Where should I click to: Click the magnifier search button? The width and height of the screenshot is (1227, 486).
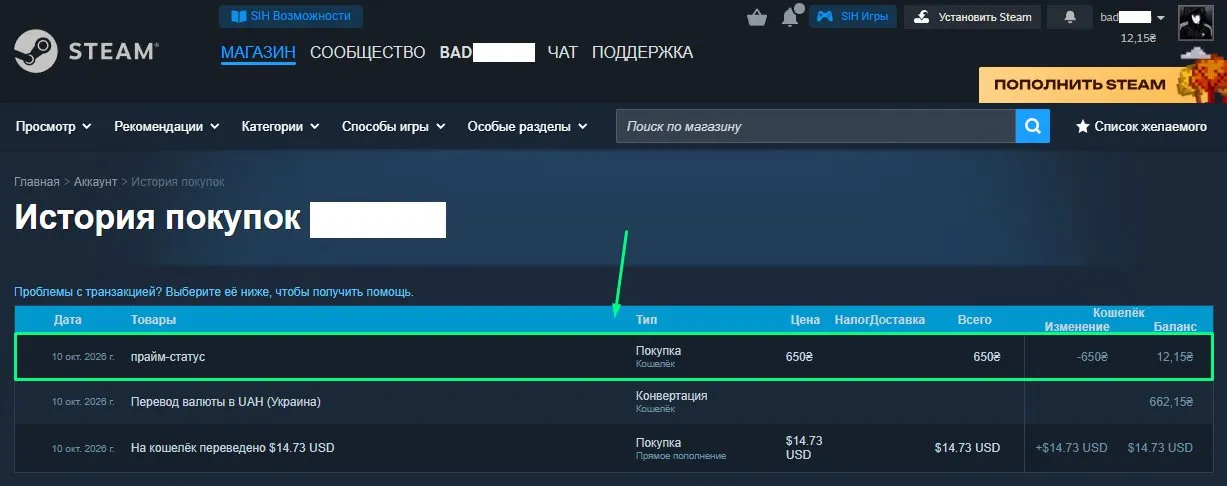pos(1032,127)
